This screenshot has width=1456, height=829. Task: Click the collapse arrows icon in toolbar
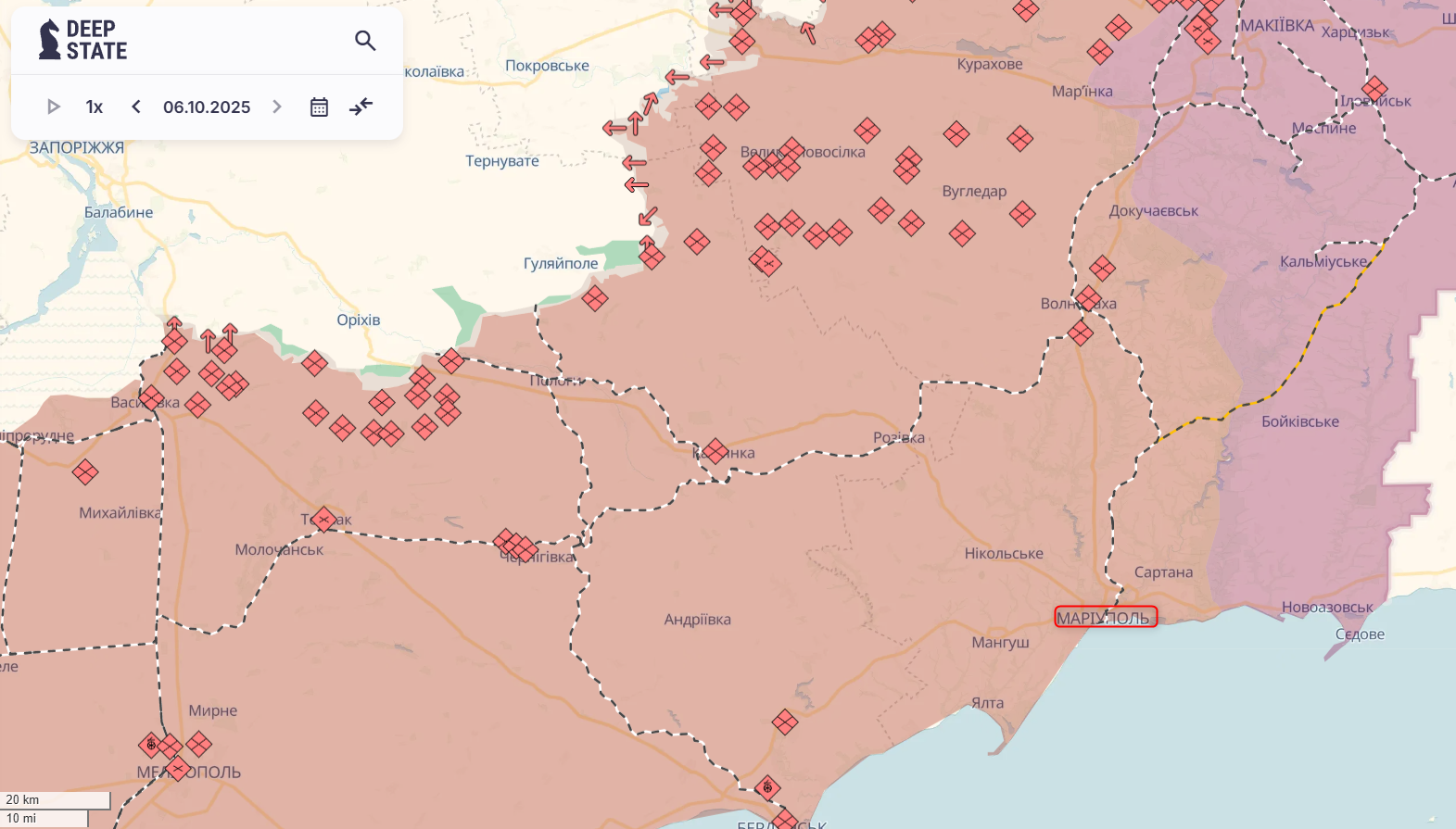click(x=361, y=107)
